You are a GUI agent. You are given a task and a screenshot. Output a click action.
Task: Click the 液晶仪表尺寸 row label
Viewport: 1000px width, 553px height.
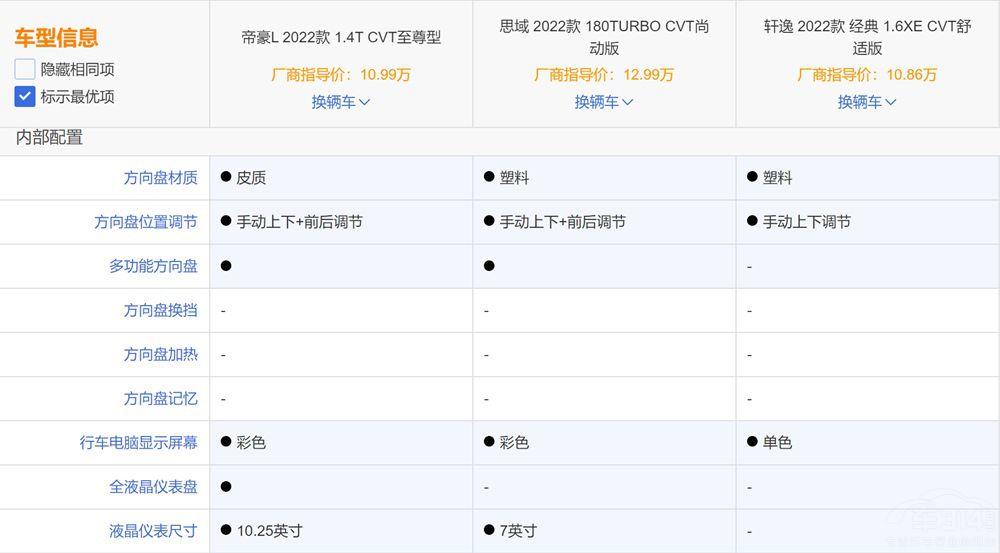[153, 530]
